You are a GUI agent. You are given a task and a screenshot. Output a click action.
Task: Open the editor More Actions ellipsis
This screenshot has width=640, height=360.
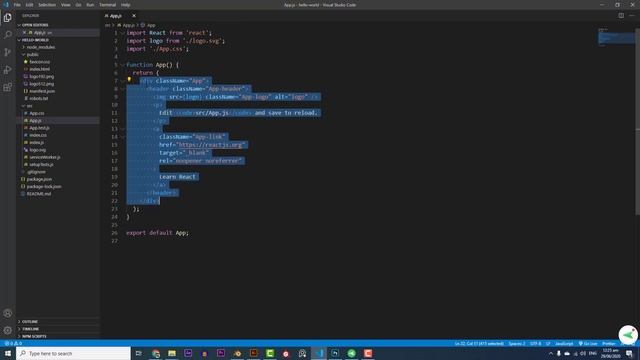(632, 16)
